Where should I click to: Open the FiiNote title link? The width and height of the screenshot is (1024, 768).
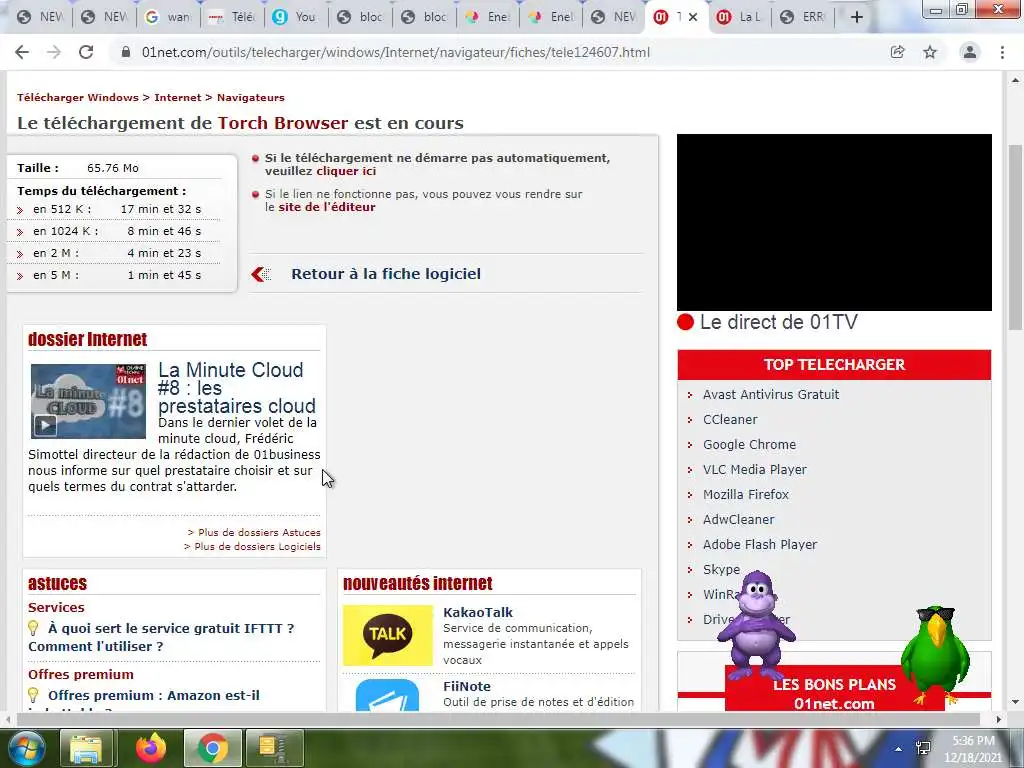point(467,686)
